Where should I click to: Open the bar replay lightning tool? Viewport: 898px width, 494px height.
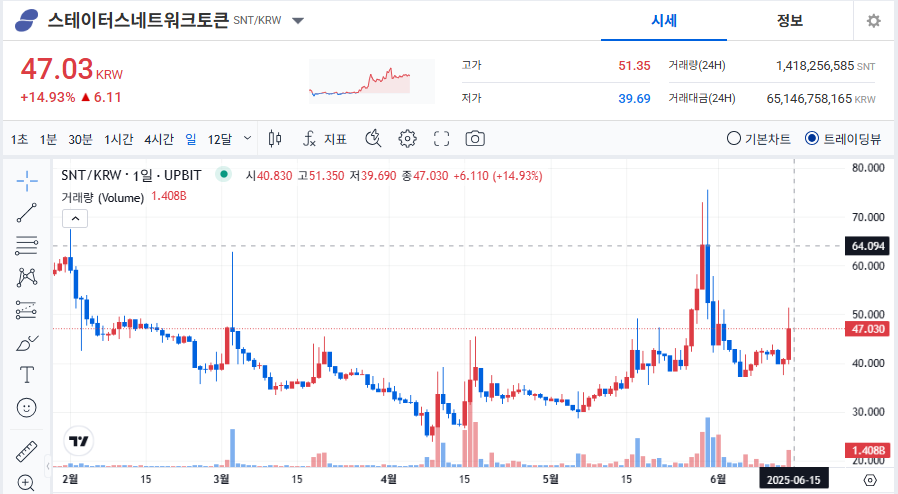[373, 139]
